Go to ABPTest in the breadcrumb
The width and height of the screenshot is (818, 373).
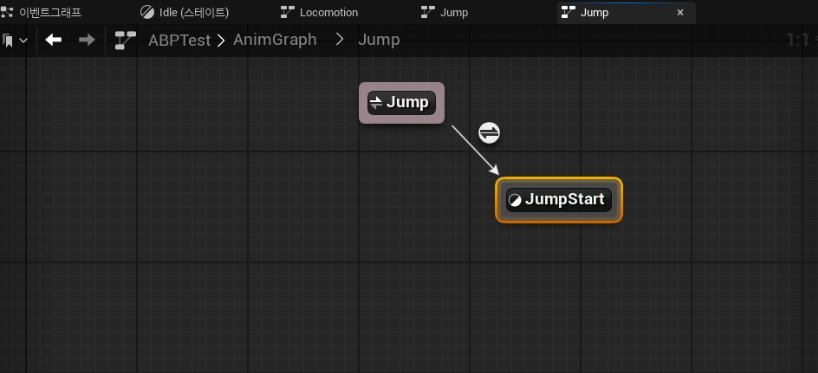tap(179, 40)
